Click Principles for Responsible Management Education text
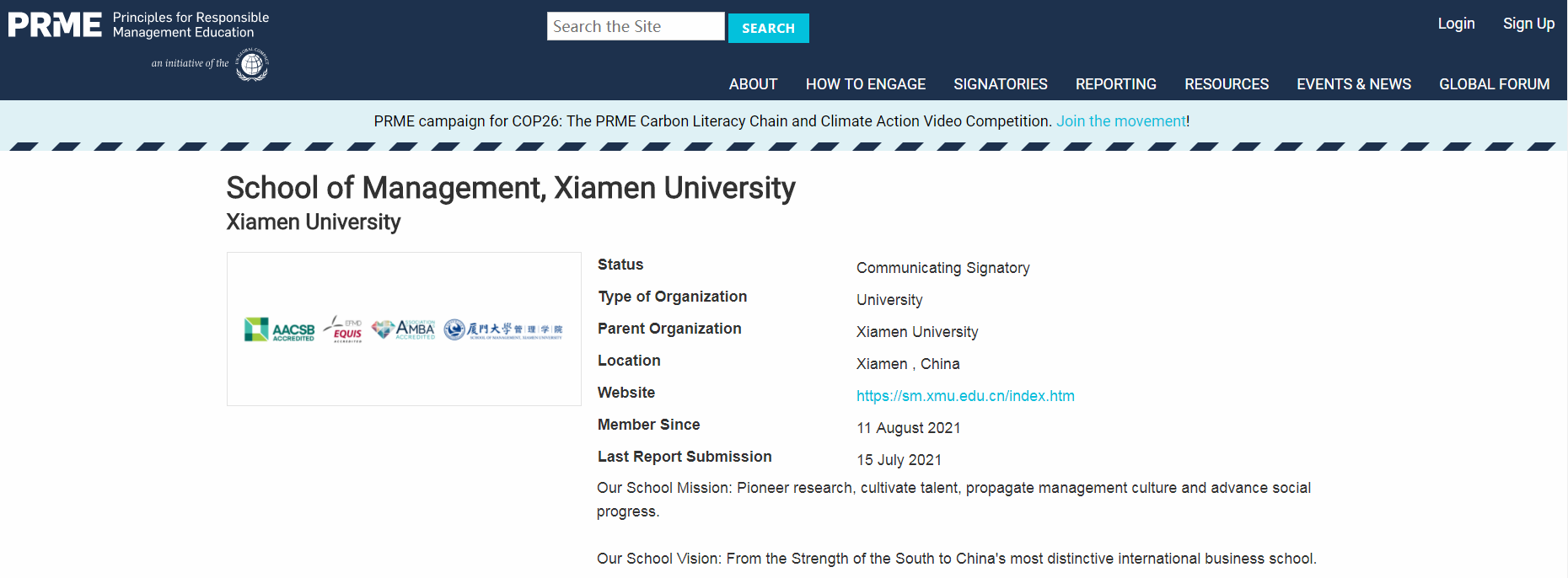 (191, 25)
